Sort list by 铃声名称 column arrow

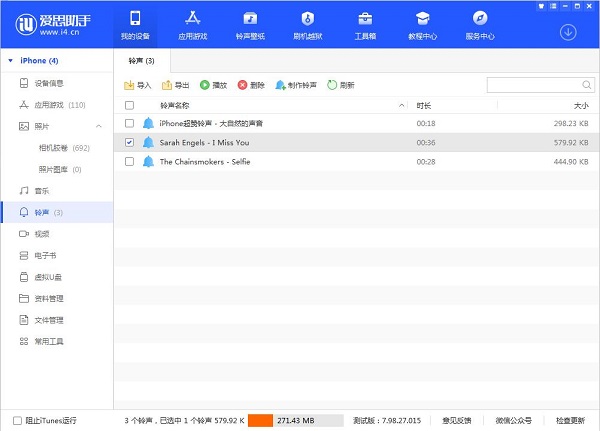pos(402,105)
